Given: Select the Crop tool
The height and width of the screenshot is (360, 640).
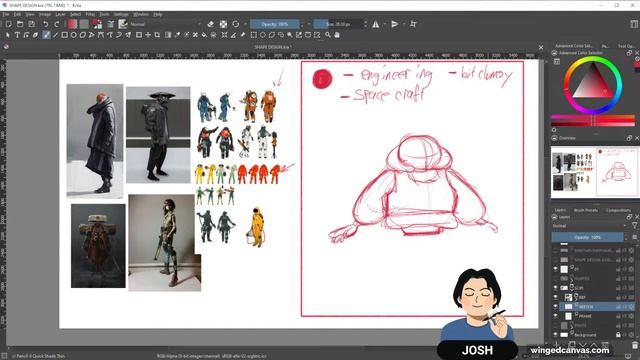Looking at the screenshot, I should pyautogui.click(x=157, y=35).
